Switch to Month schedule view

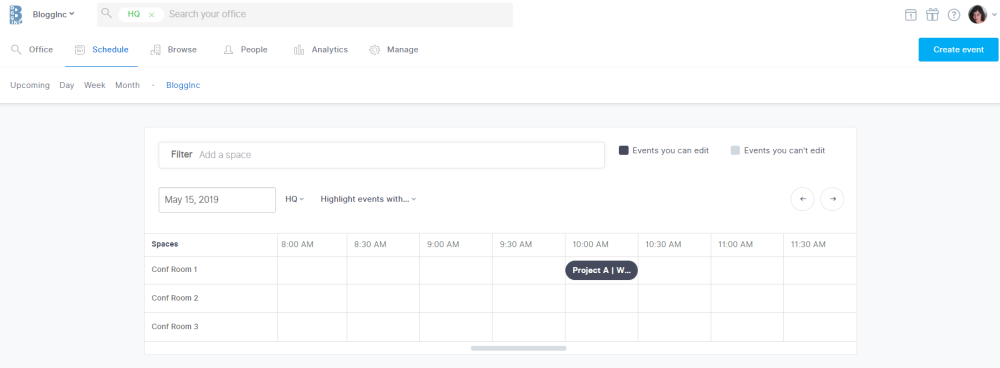pos(128,85)
